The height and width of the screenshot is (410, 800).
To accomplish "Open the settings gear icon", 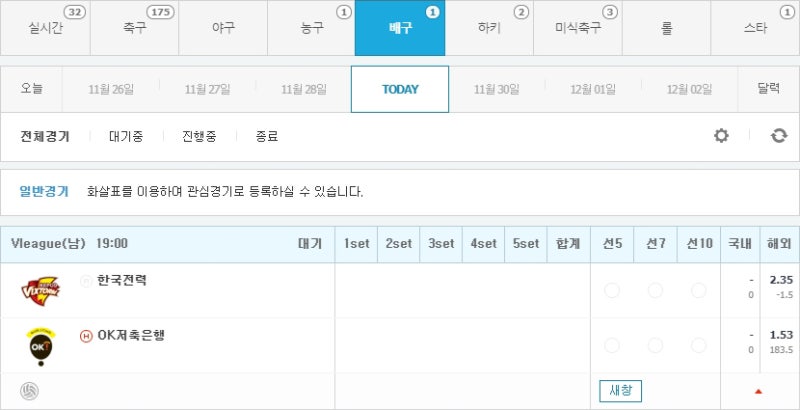I will tap(721, 136).
